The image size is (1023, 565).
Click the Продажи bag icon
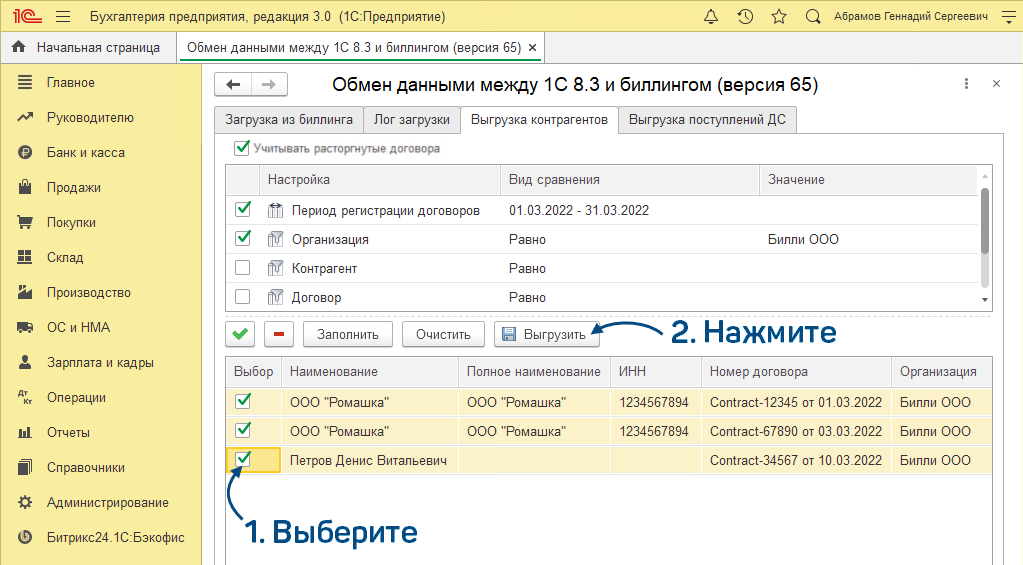tap(25, 187)
